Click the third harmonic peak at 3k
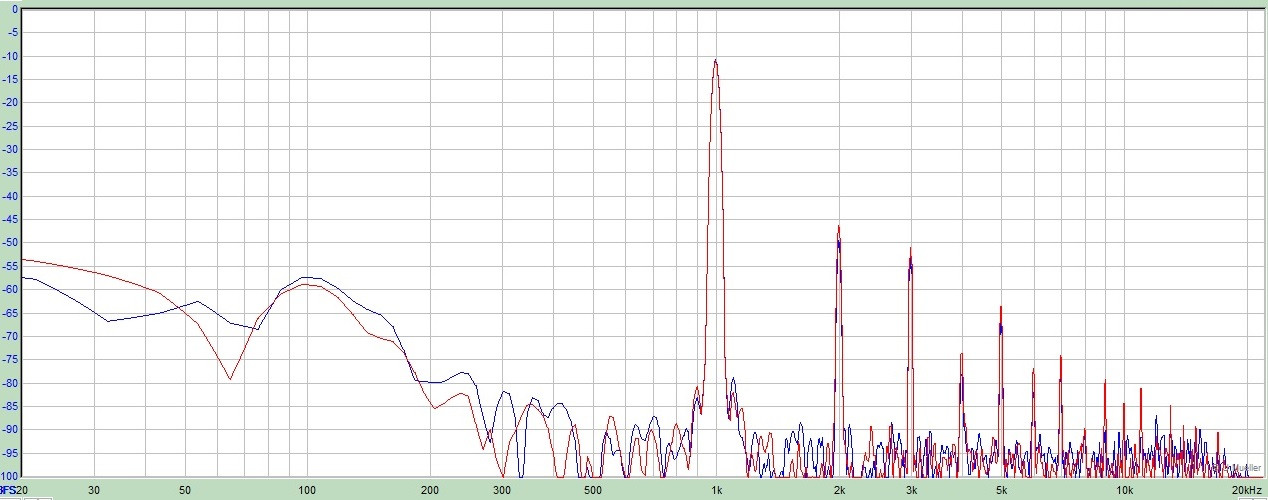Image resolution: width=1268 pixels, height=500 pixels. pyautogui.click(x=910, y=249)
